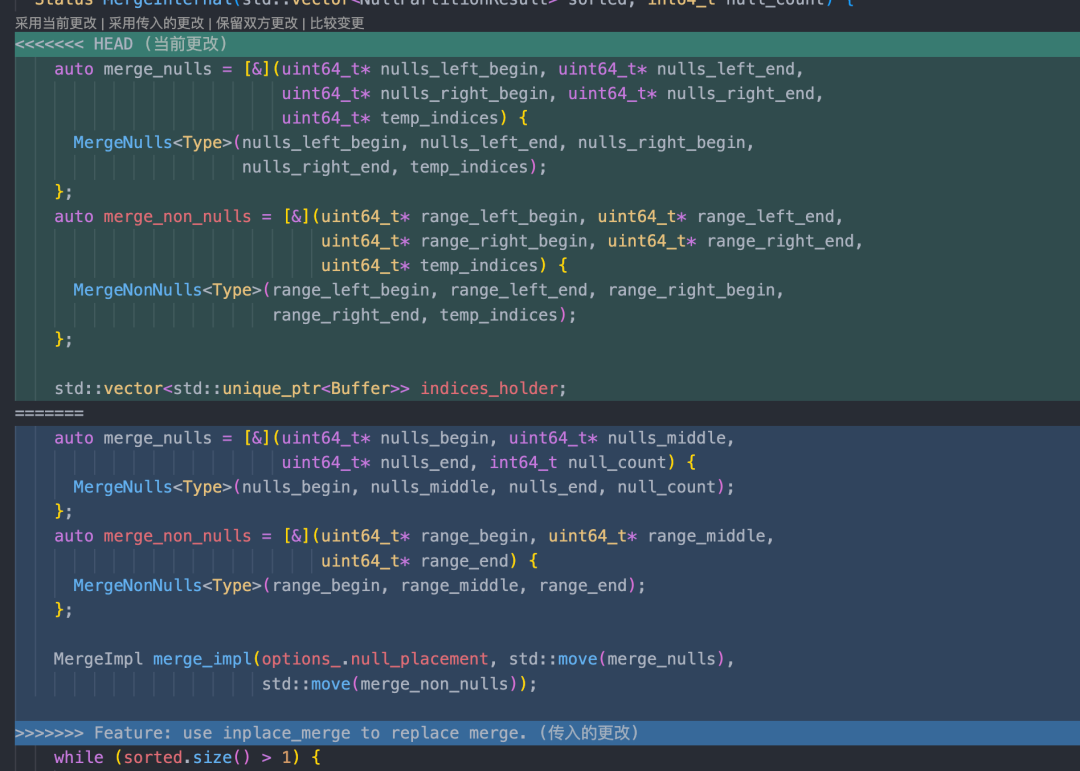Click 'std::move(merge_non_nulls));' text

tap(399, 684)
